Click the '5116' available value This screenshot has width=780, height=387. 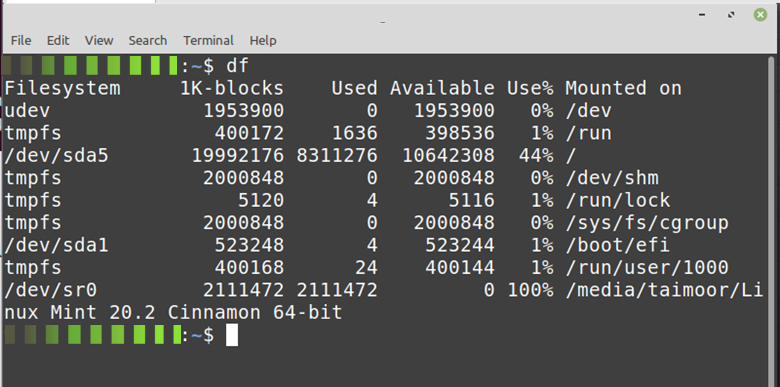(x=472, y=200)
